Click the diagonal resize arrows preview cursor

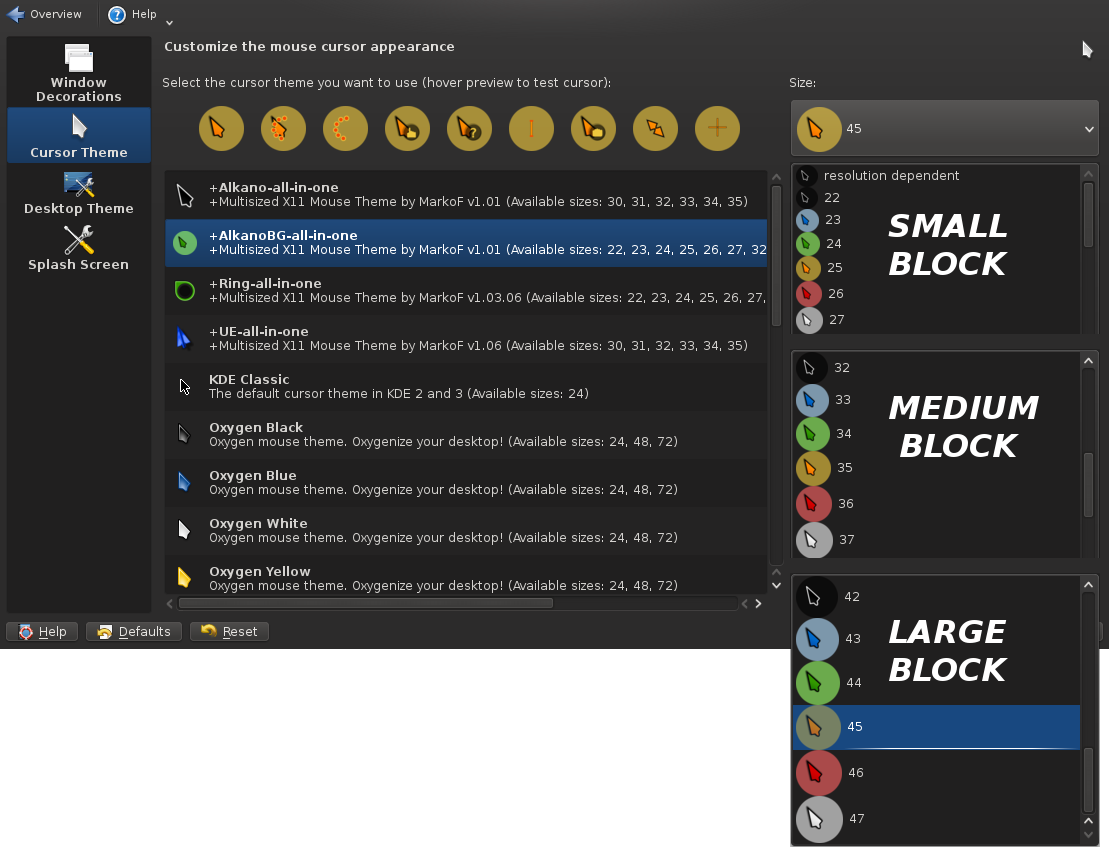coord(656,129)
